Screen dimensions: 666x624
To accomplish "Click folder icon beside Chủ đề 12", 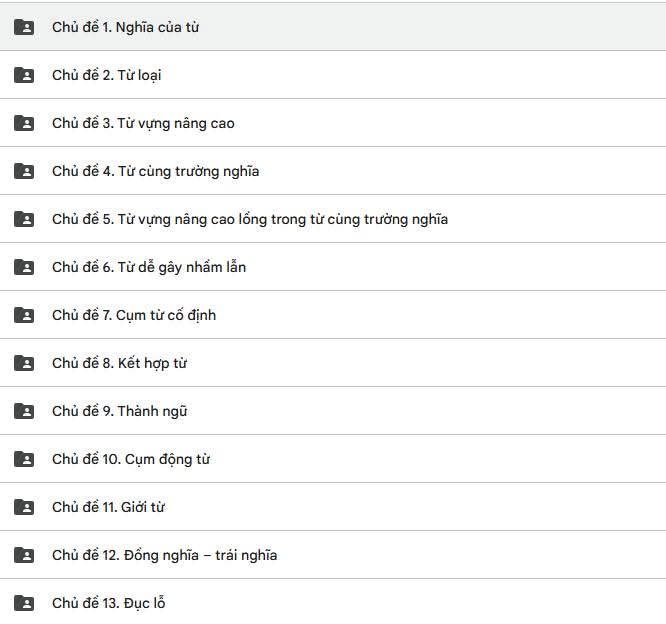I will tap(24, 555).
